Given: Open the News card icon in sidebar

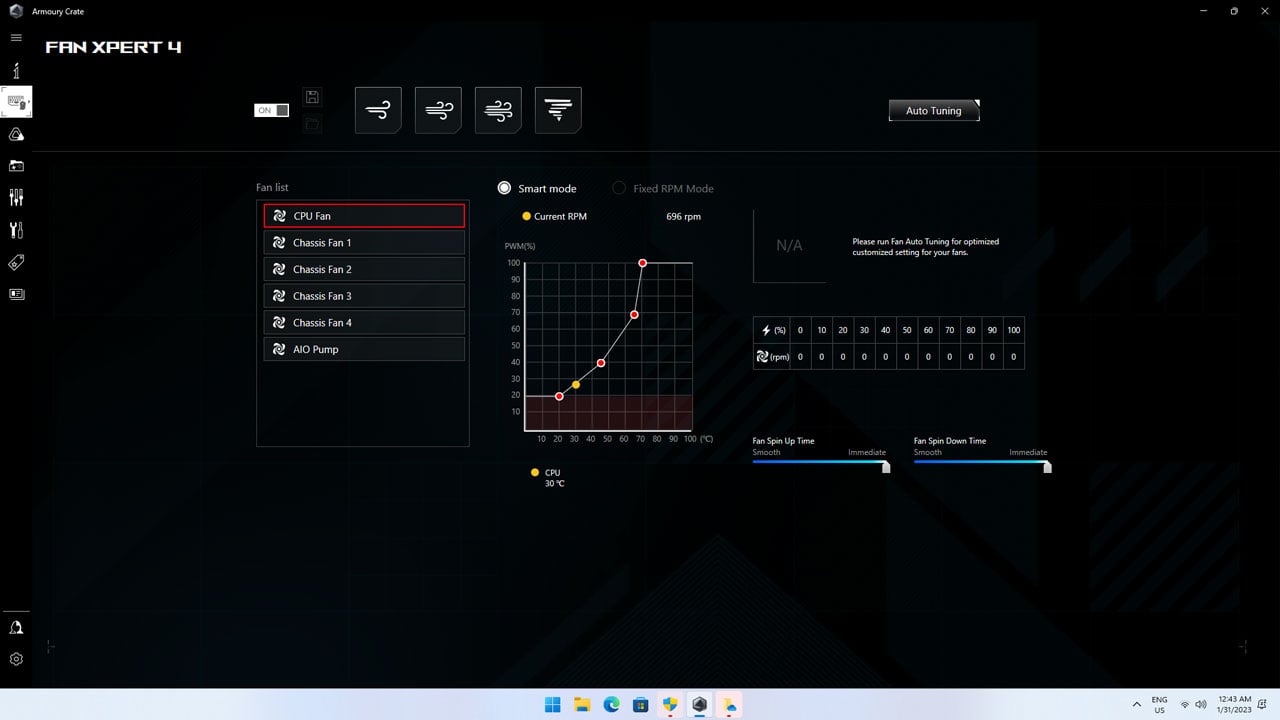Looking at the screenshot, I should pyautogui.click(x=16, y=294).
